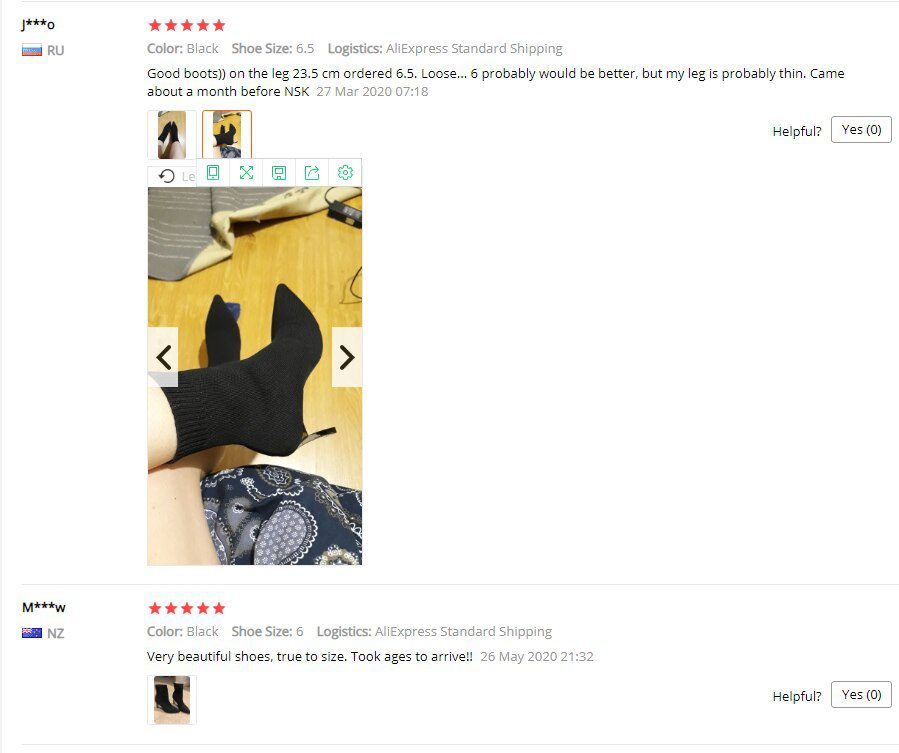This screenshot has height=753, width=899.
Task: Click the enlarged black sock boot photo
Action: (x=255, y=376)
